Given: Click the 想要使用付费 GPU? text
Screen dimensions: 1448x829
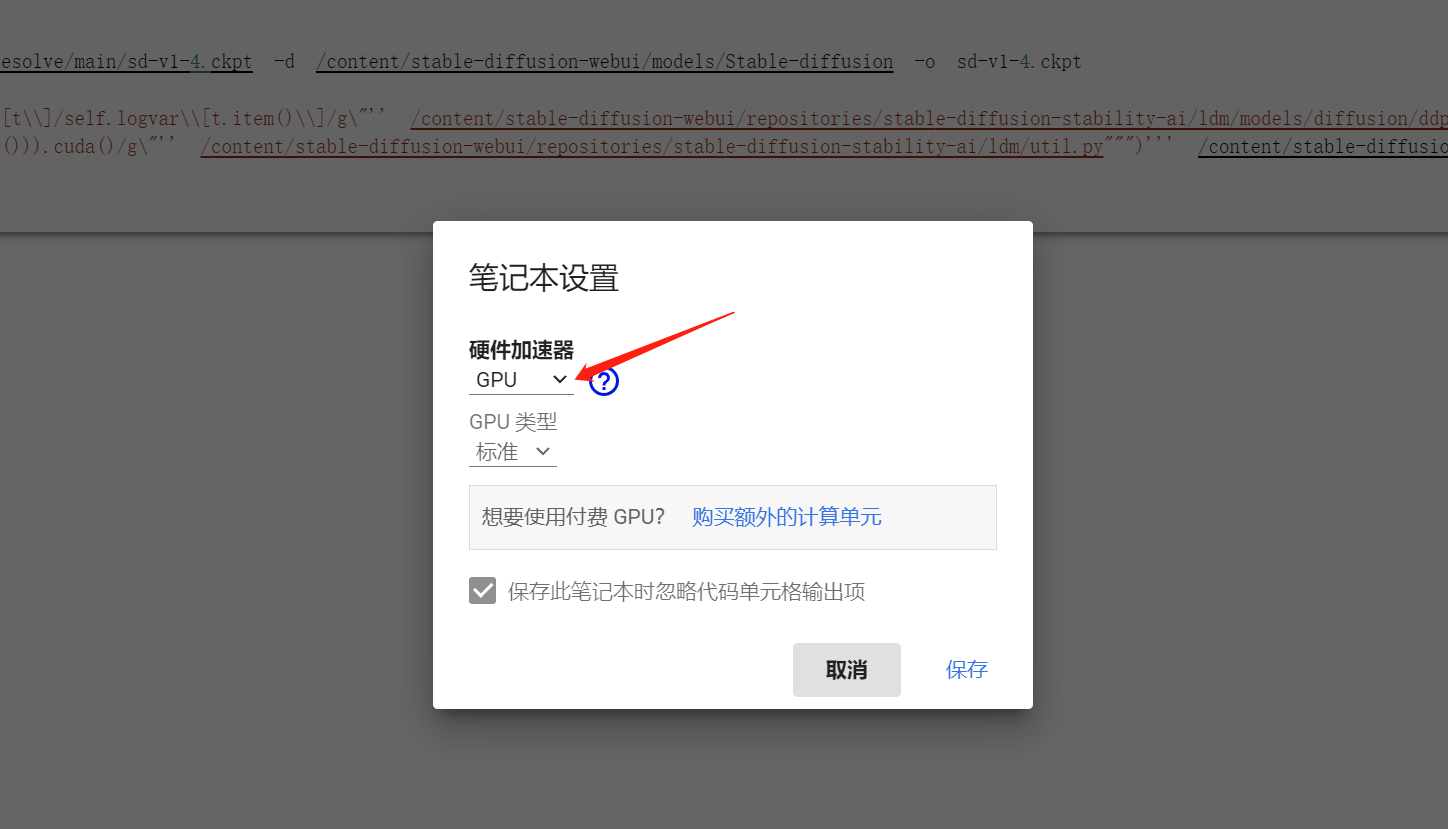Looking at the screenshot, I should [x=573, y=517].
